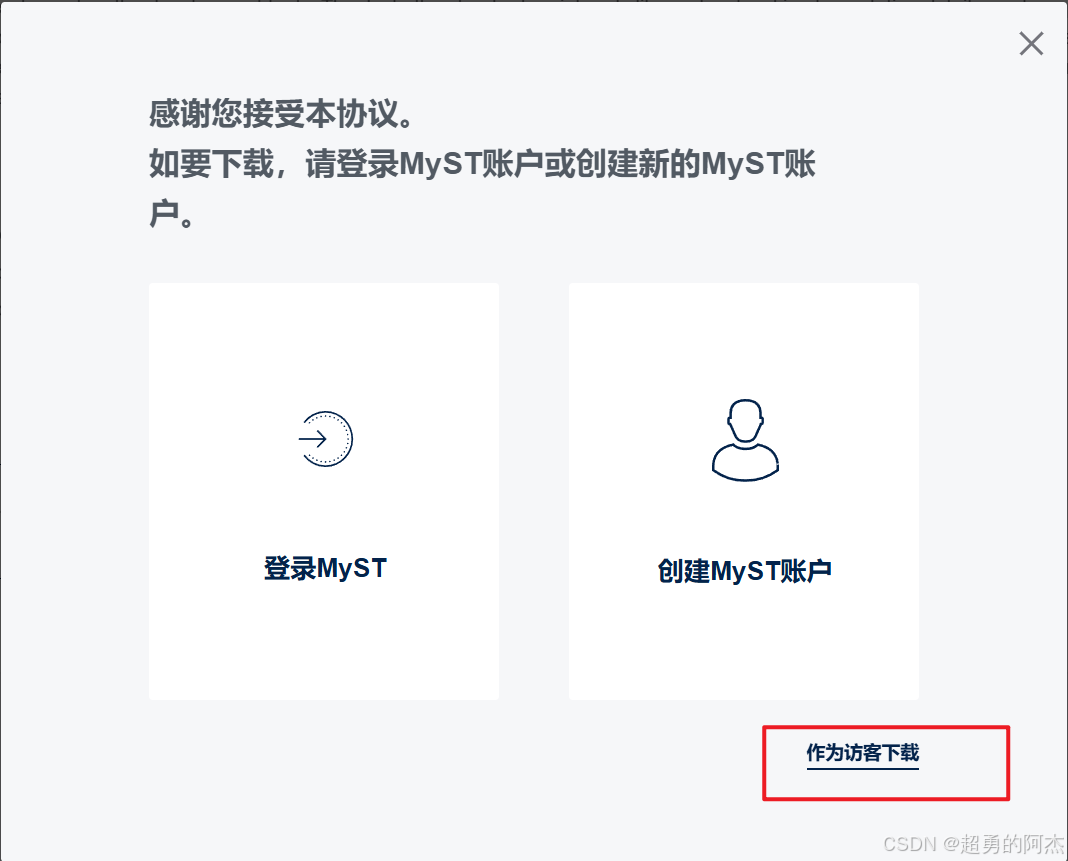The width and height of the screenshot is (1068, 861).
Task: Click inside the red highlighted box below the link
Action: [x=885, y=785]
